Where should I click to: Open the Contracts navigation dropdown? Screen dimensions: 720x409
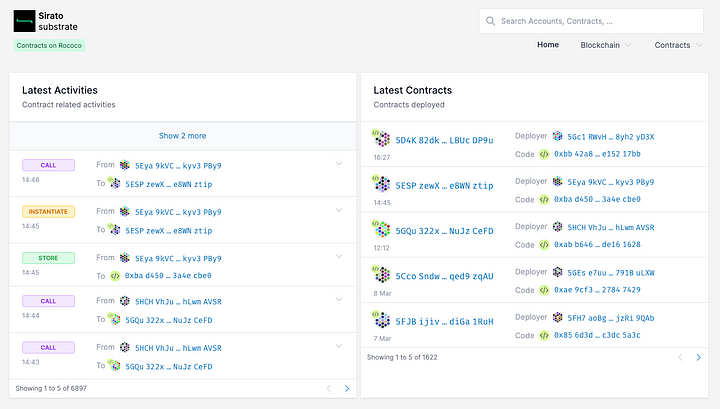pyautogui.click(x=677, y=45)
